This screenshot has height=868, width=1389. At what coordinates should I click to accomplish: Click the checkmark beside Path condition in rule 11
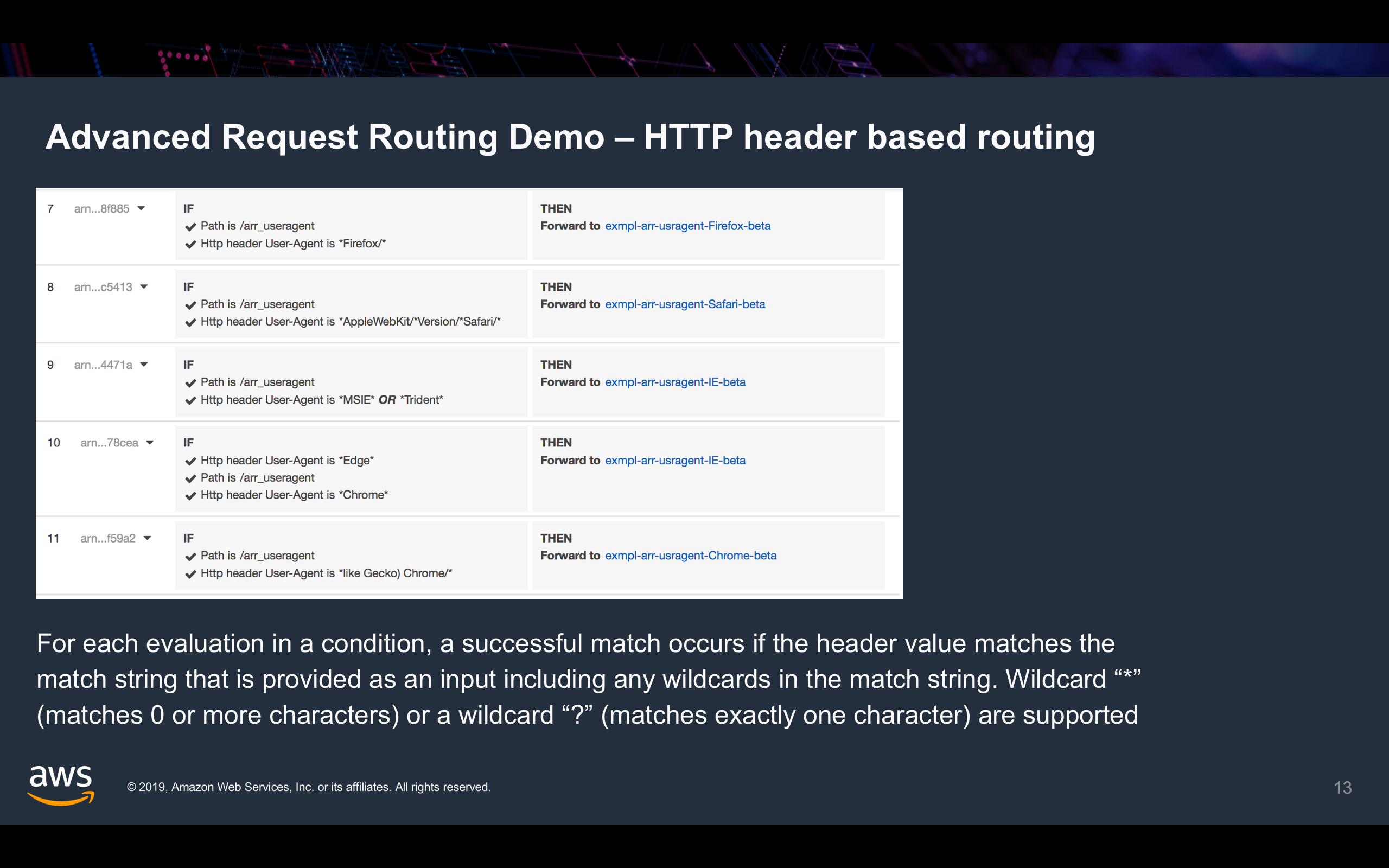[190, 556]
